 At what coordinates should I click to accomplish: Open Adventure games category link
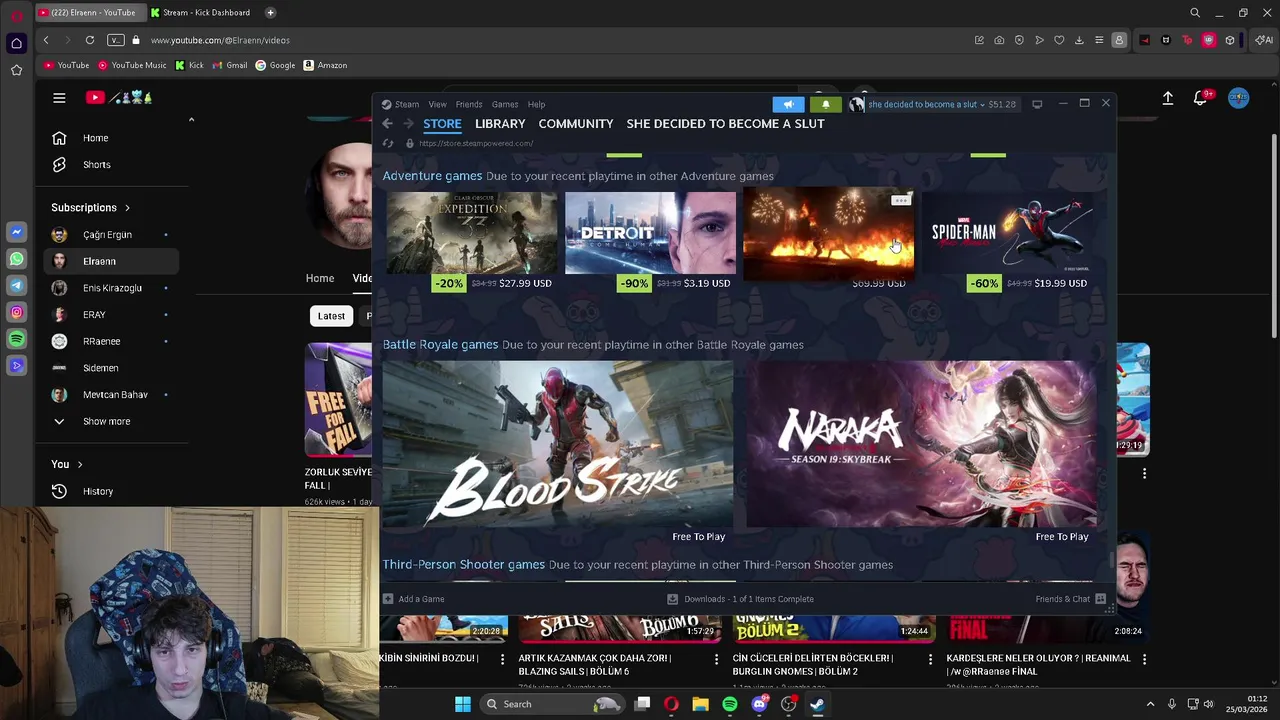click(432, 176)
